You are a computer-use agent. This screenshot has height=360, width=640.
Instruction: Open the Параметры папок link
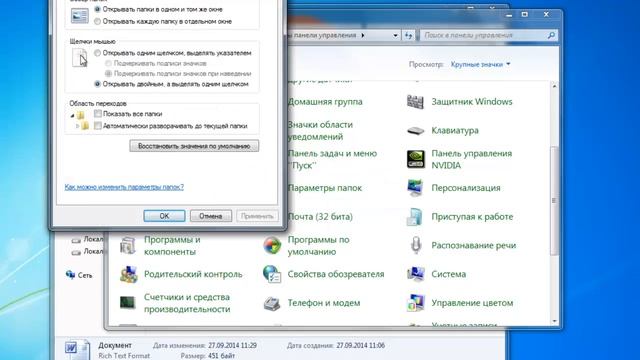tap(325, 188)
